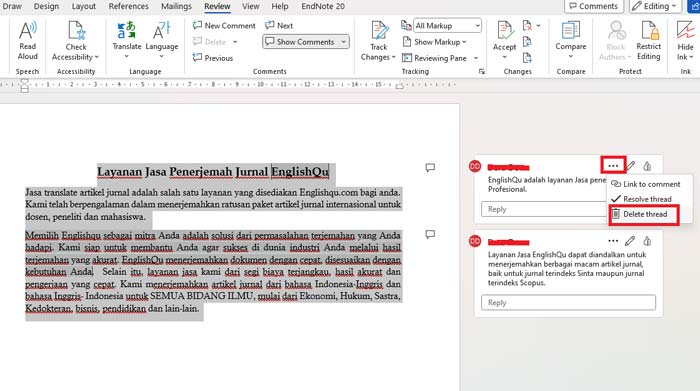Open the EndNote 20 tab

(x=323, y=6)
